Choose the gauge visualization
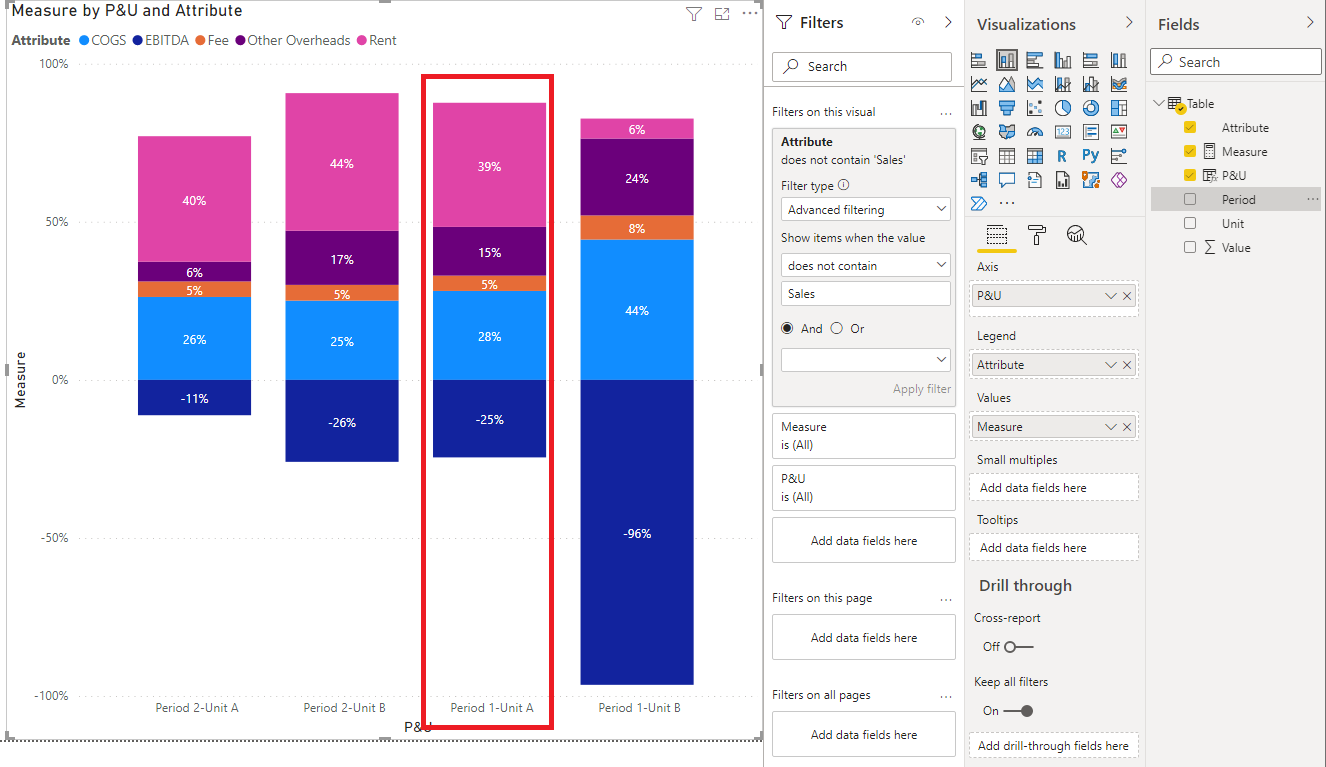Image resolution: width=1326 pixels, height=767 pixels. [x=1035, y=131]
